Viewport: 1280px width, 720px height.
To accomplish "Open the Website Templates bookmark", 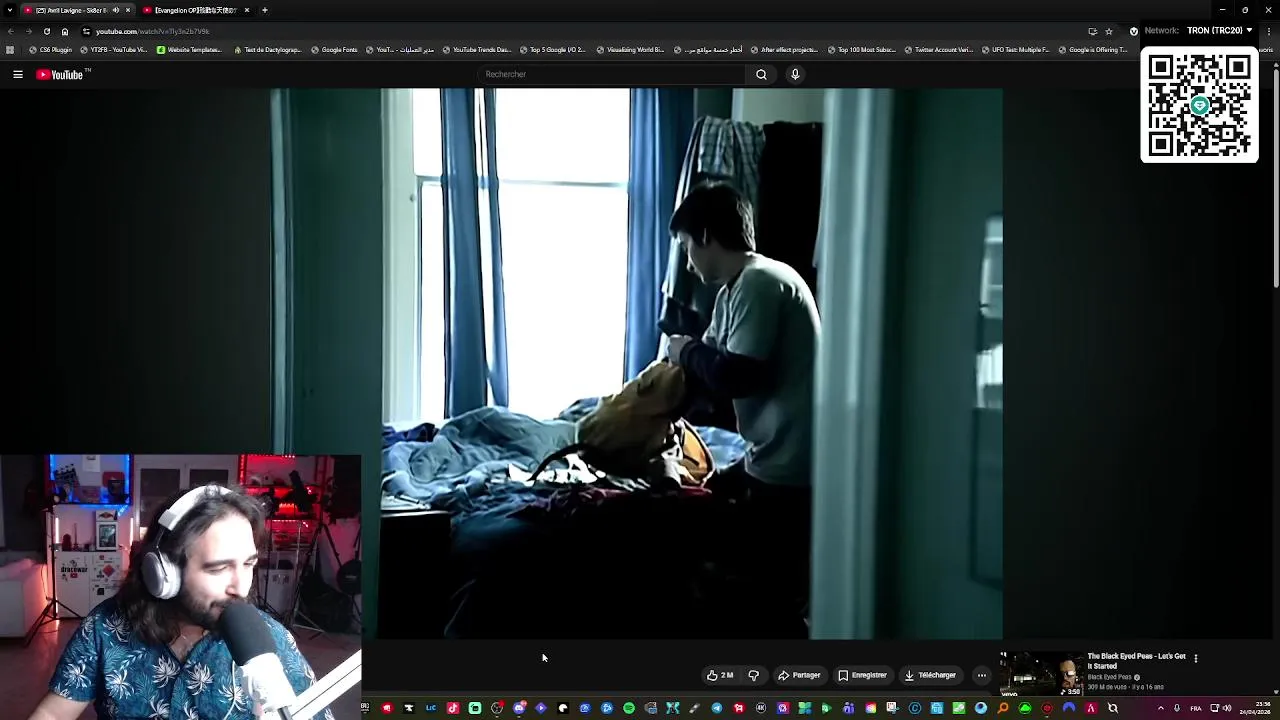I will tap(189, 49).
